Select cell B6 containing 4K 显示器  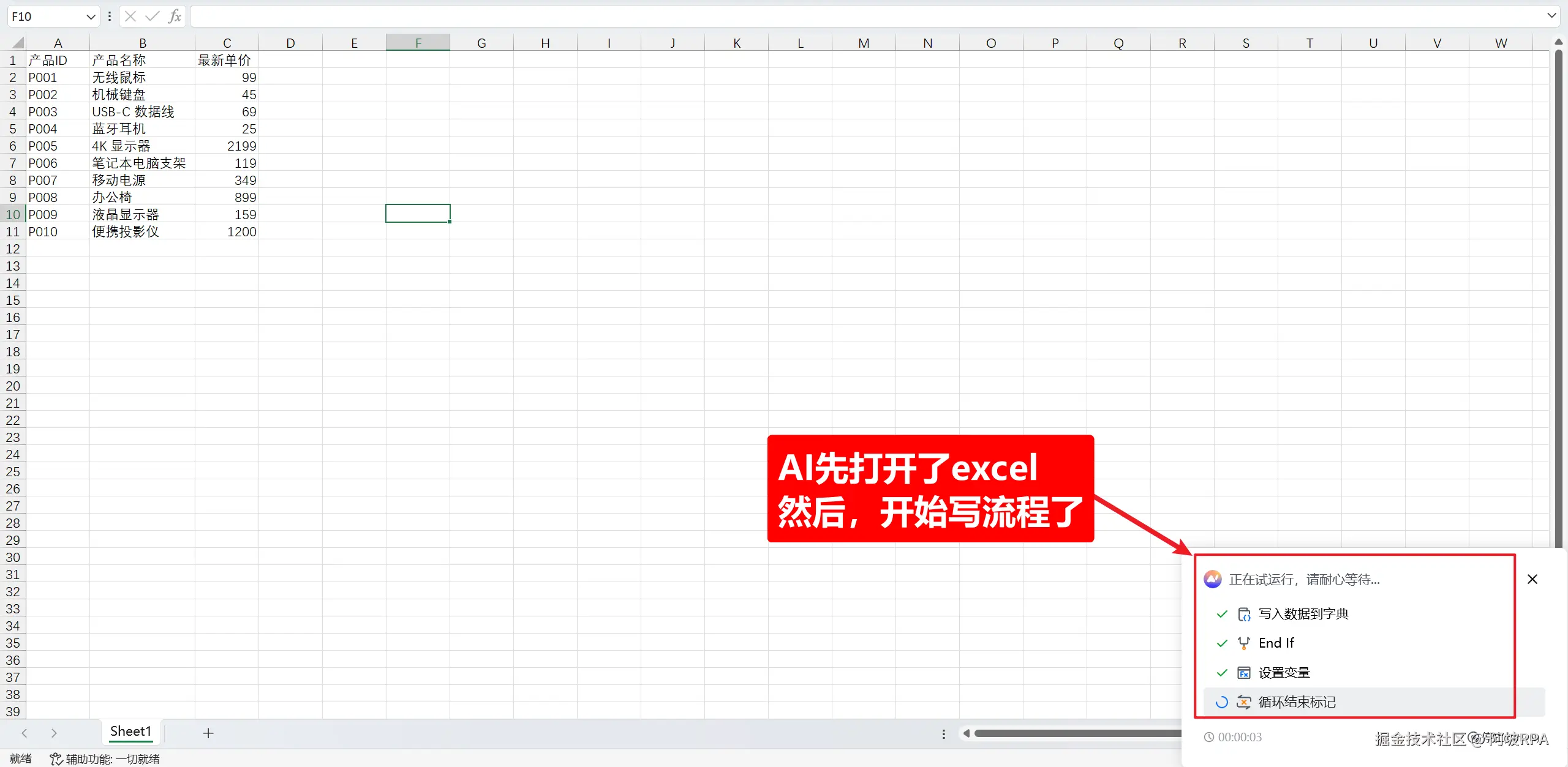(142, 146)
